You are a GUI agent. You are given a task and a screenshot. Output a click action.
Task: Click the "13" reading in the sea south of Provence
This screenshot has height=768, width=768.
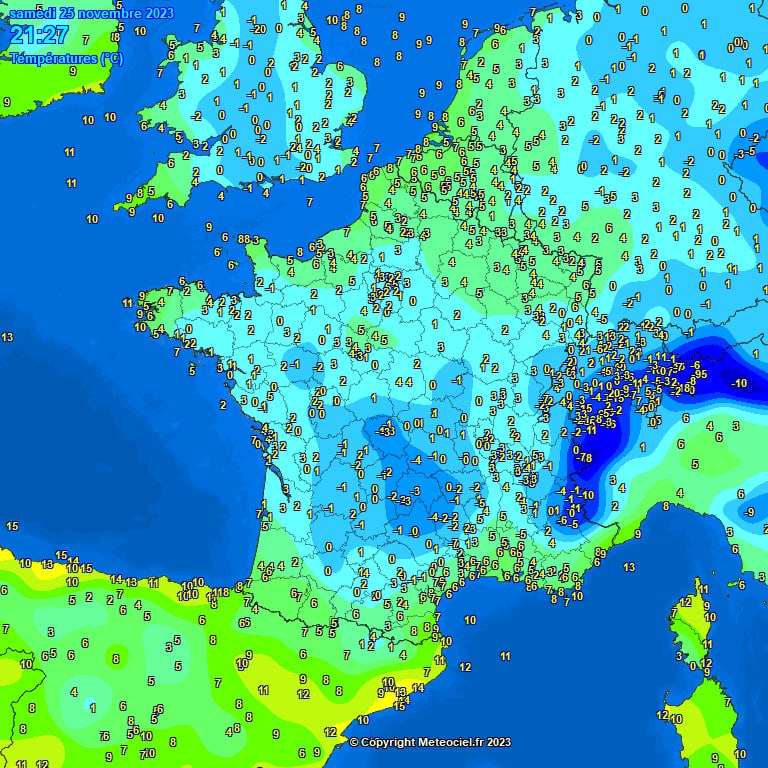point(629,567)
